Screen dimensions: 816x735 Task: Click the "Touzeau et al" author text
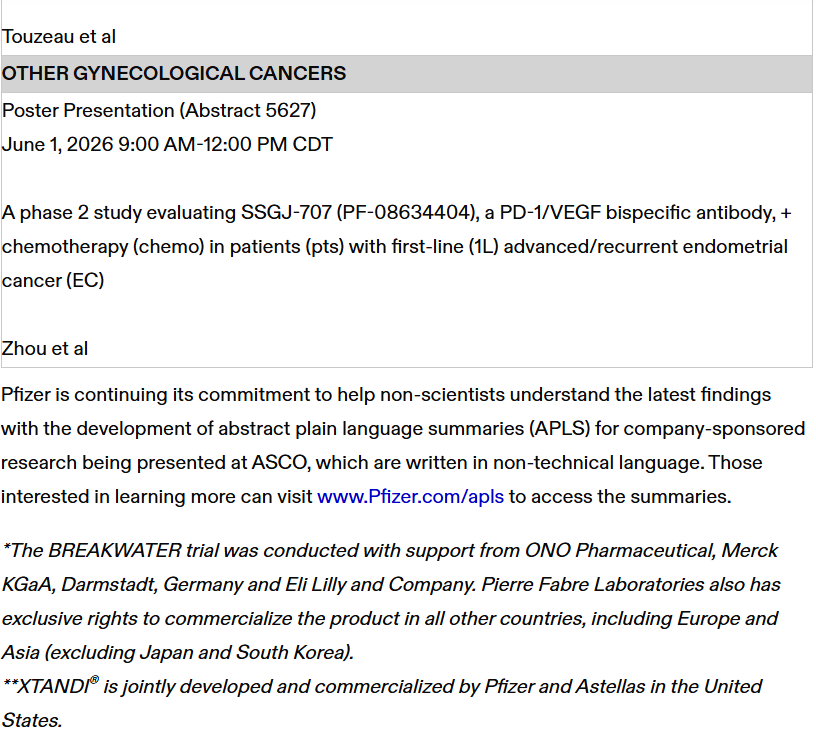point(59,37)
